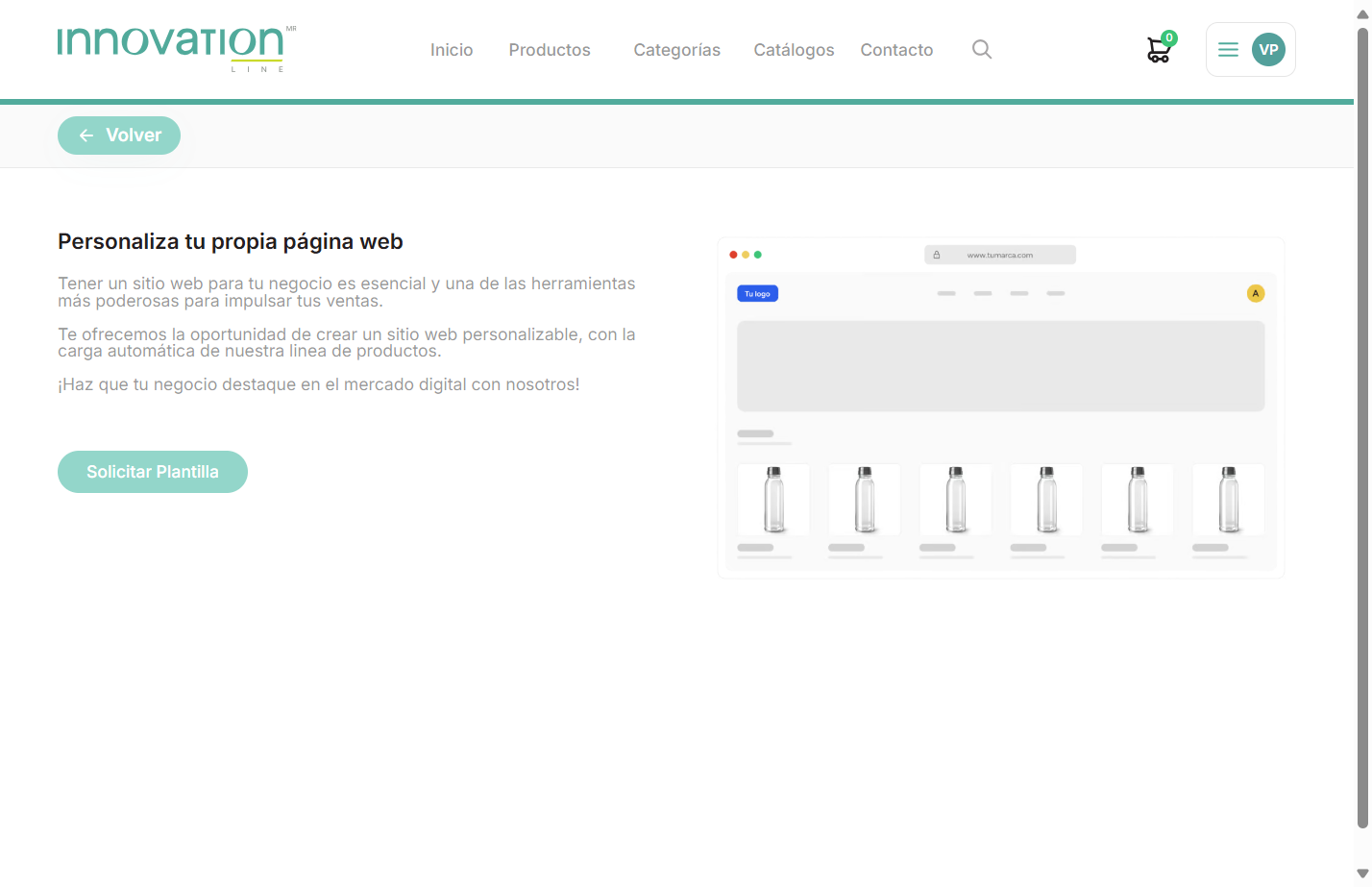
Task: Click the Volver back button
Action: click(119, 136)
